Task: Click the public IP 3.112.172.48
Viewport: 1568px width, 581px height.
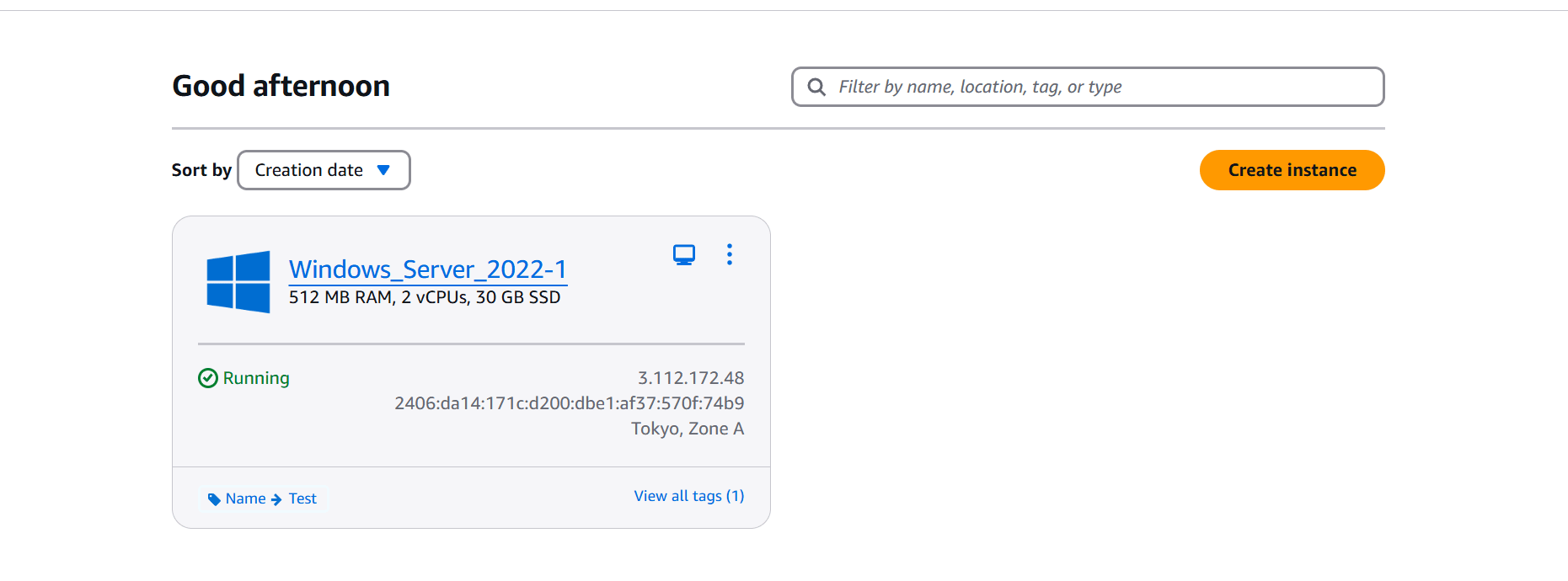Action: pyautogui.click(x=691, y=378)
